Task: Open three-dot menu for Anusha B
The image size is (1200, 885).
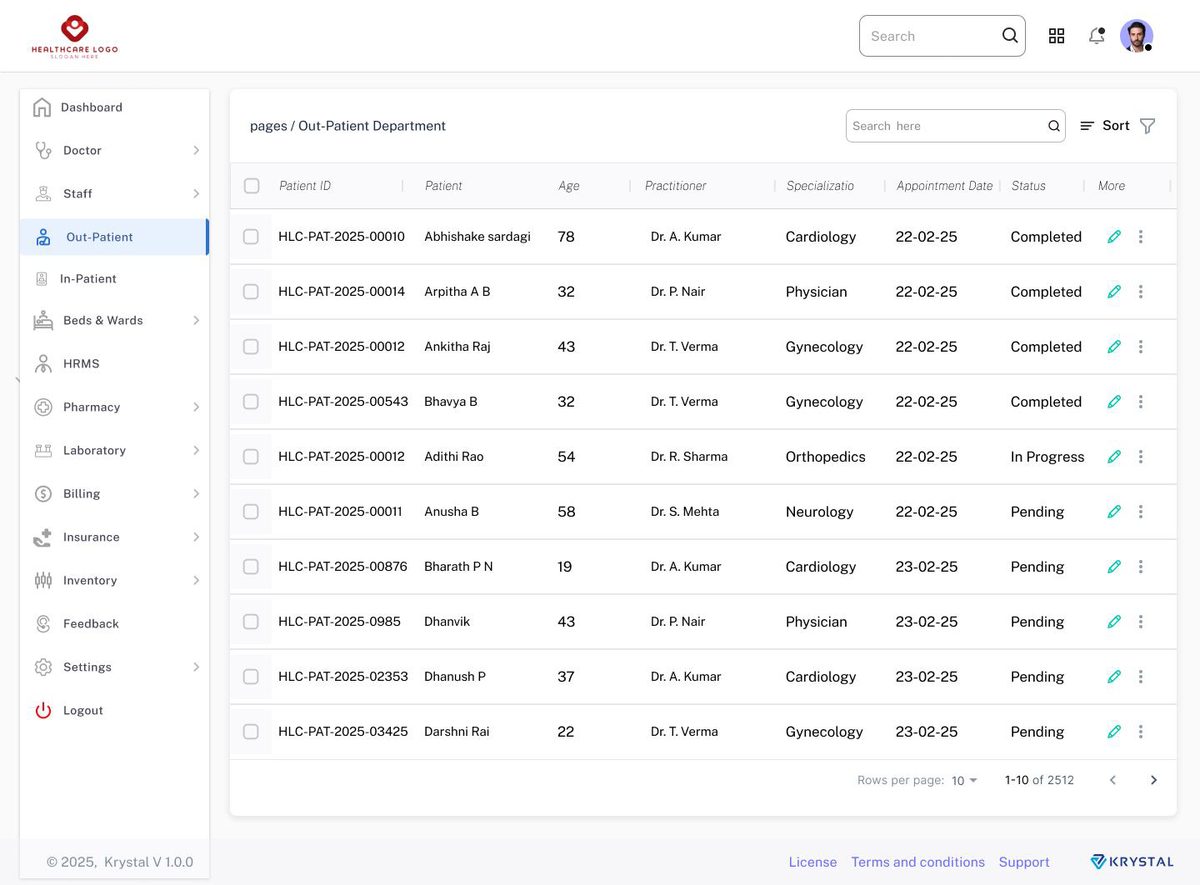Action: (1141, 512)
